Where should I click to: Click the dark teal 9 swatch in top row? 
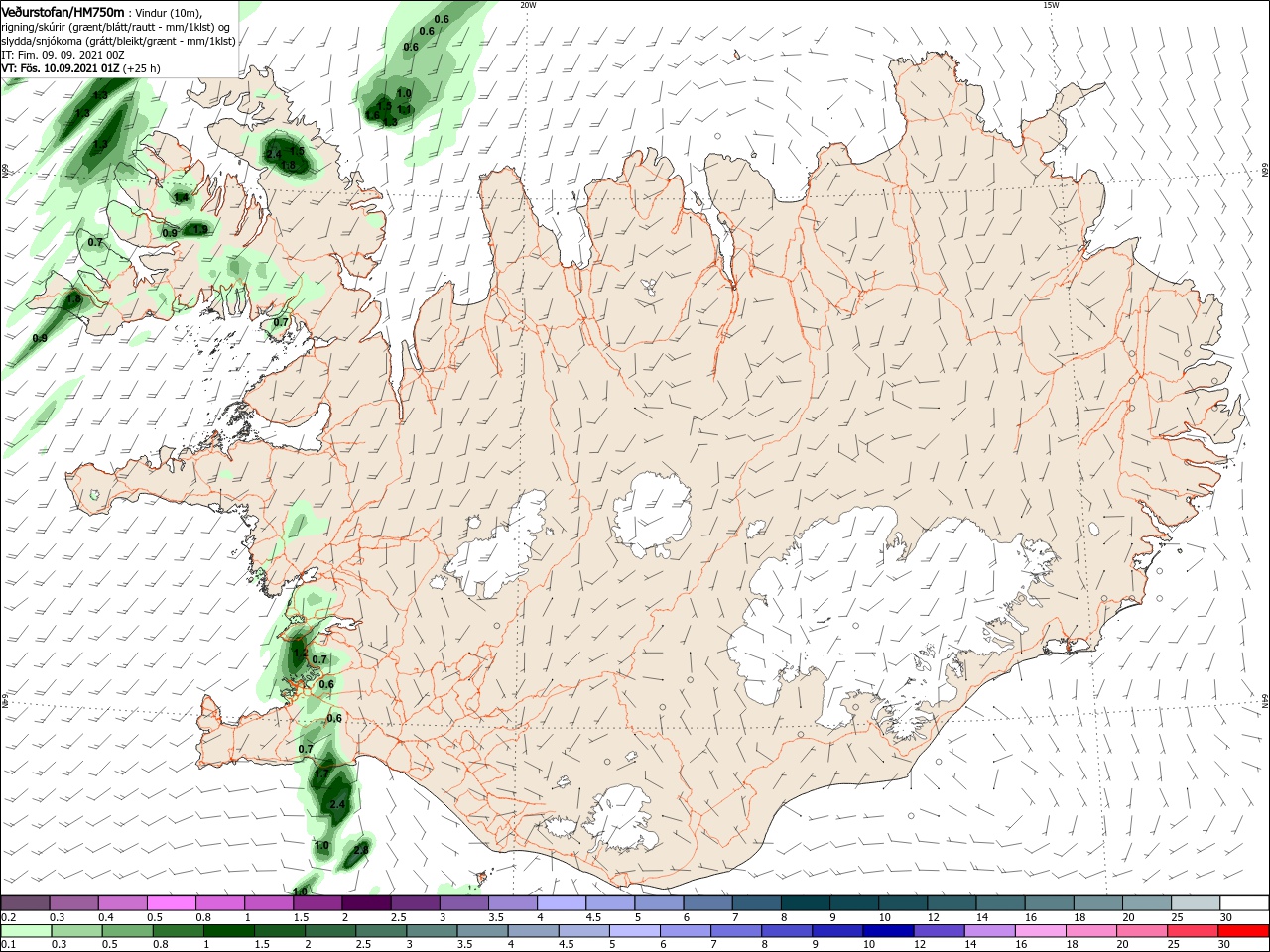[854, 902]
